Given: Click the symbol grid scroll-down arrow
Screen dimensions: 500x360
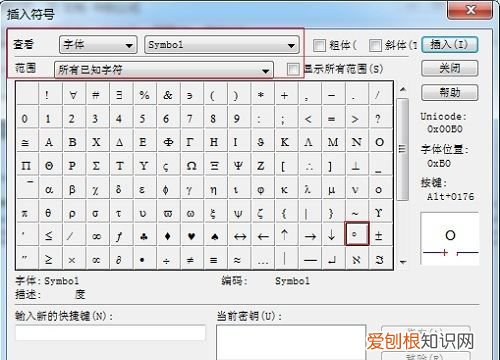Looking at the screenshot, I should 403,262.
